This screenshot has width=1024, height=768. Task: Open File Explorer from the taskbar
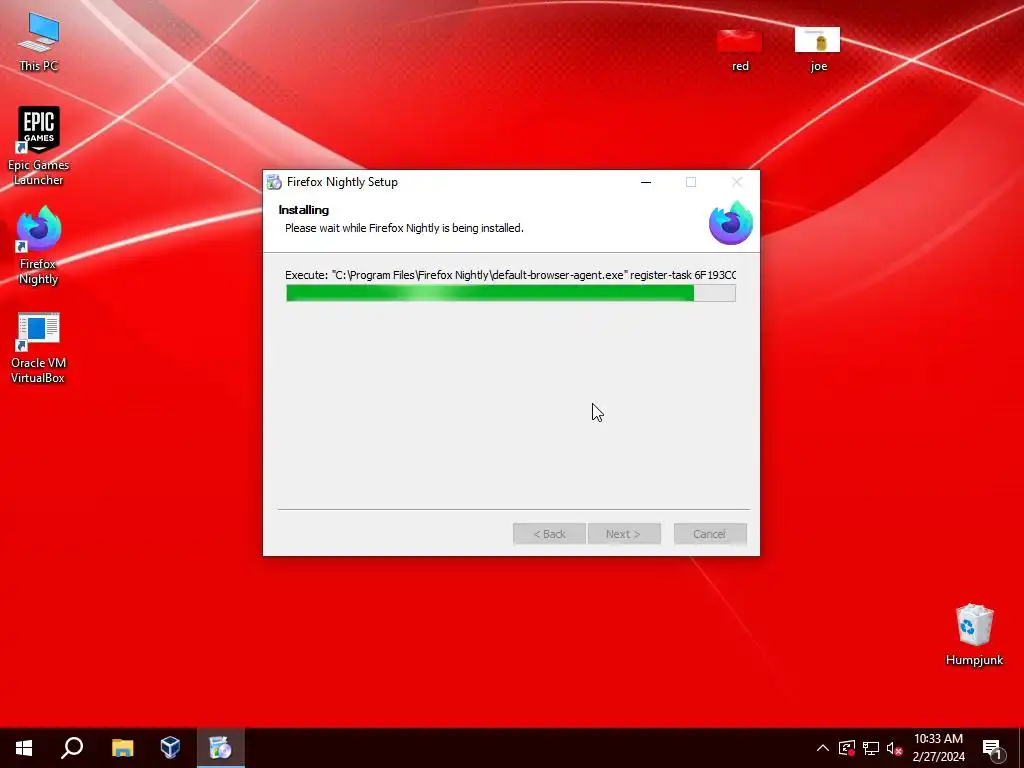[122, 748]
